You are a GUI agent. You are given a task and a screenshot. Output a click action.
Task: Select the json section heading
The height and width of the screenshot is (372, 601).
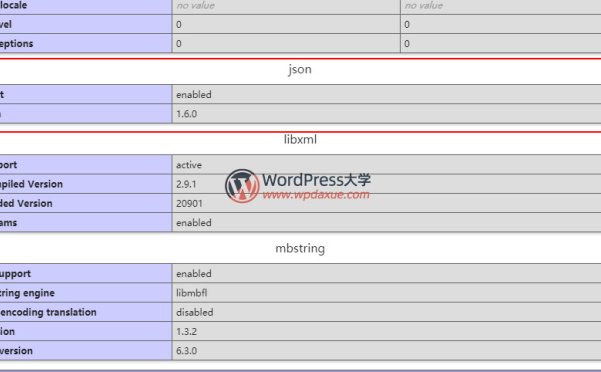pyautogui.click(x=300, y=70)
